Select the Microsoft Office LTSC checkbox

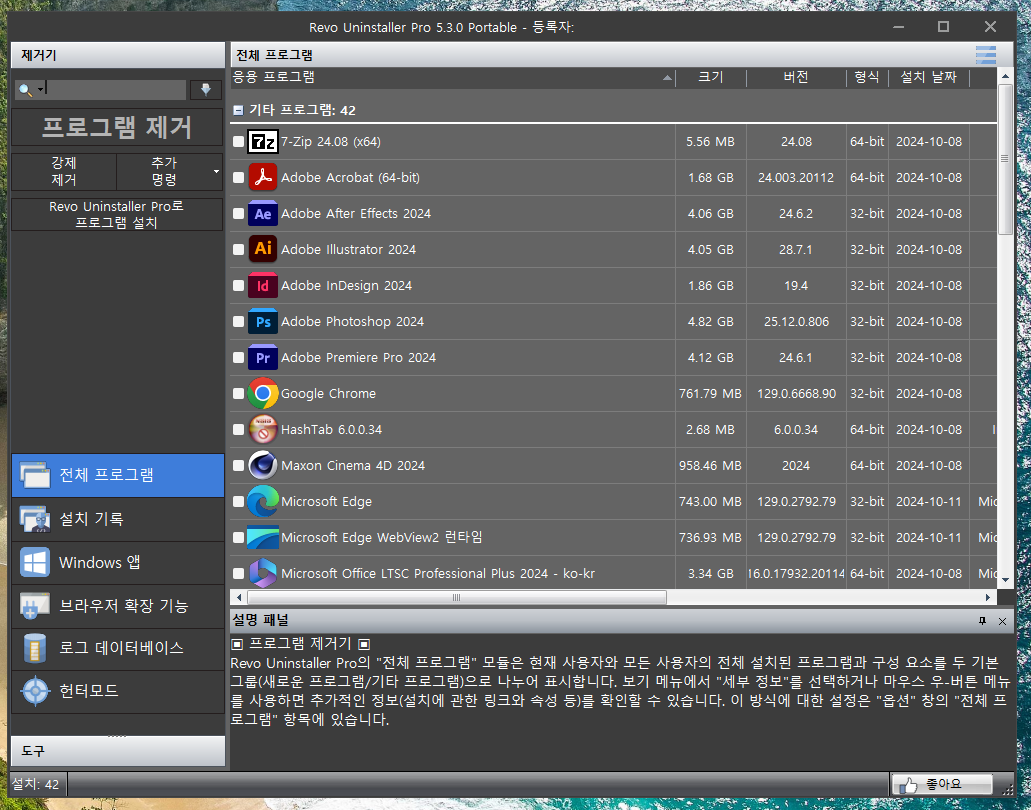[x=239, y=573]
